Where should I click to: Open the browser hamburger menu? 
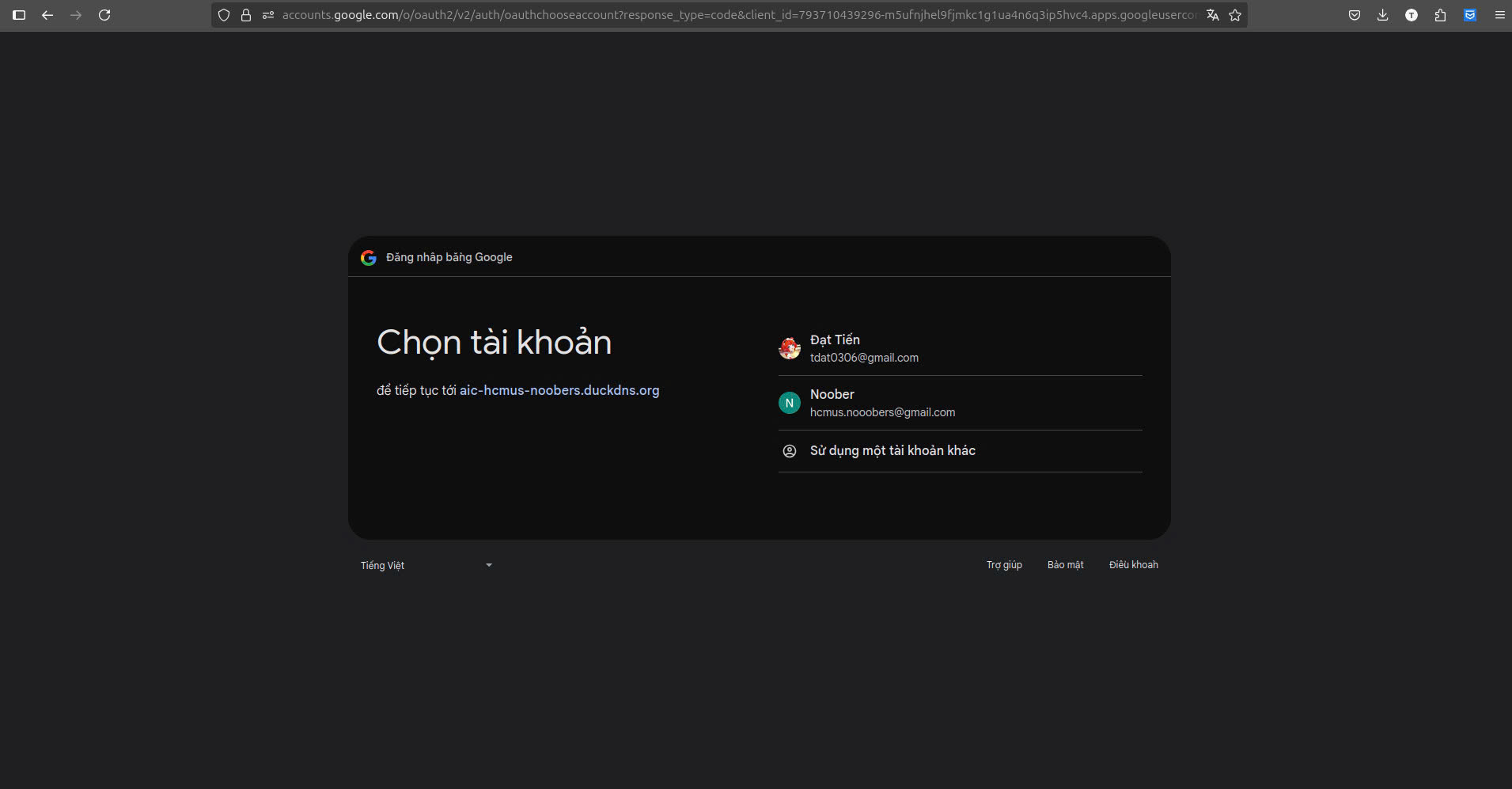coord(1499,15)
